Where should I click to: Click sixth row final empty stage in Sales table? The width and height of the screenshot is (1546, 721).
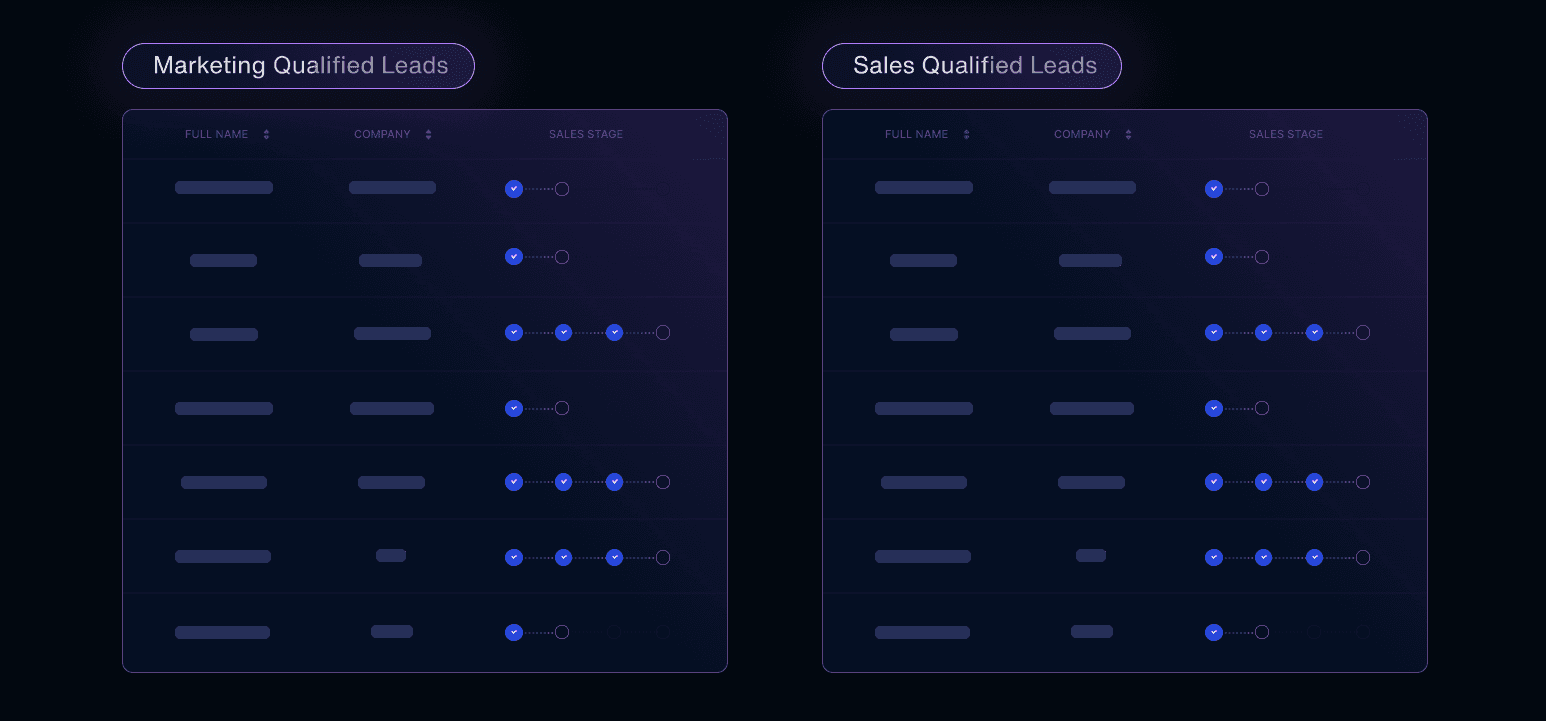pyautogui.click(x=1363, y=558)
